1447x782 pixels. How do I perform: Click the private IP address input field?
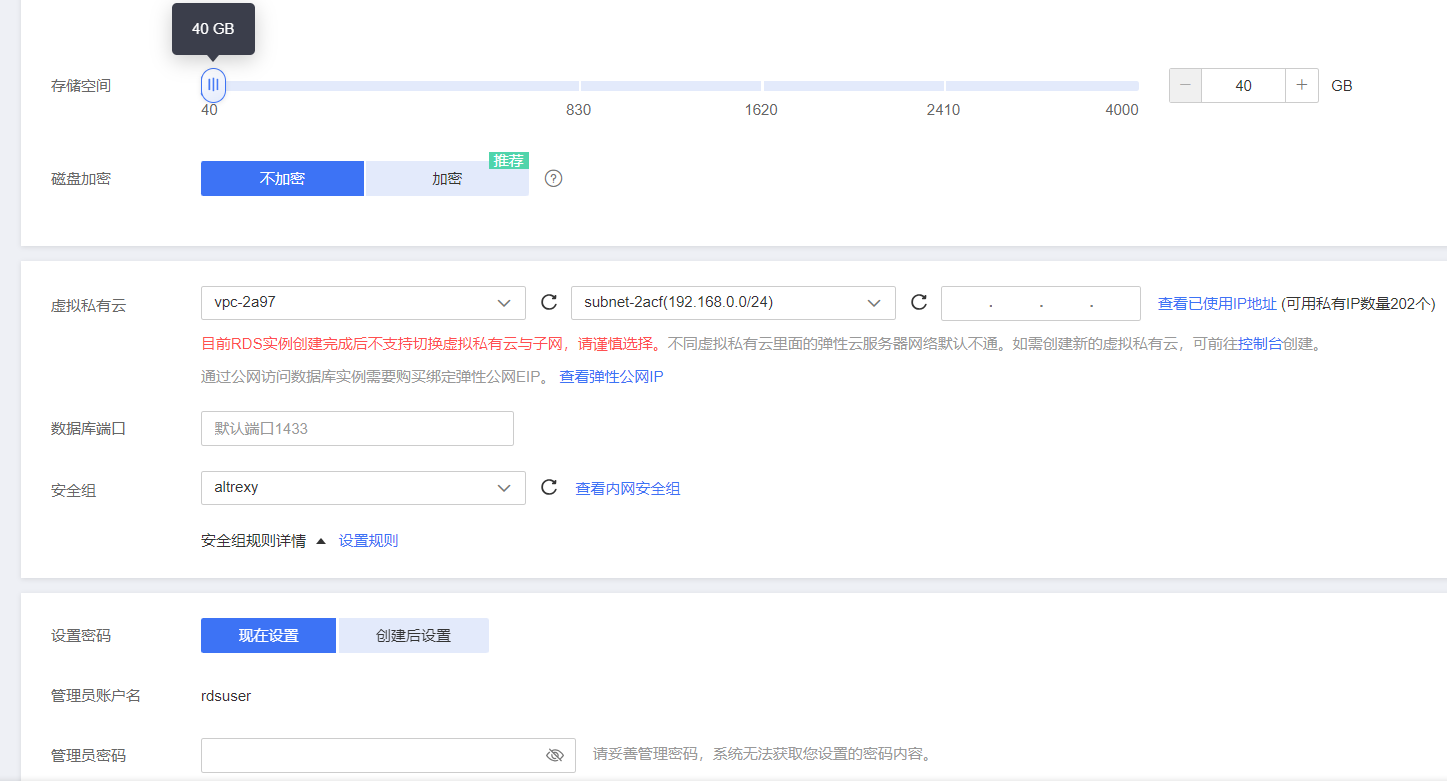[x=1041, y=303]
